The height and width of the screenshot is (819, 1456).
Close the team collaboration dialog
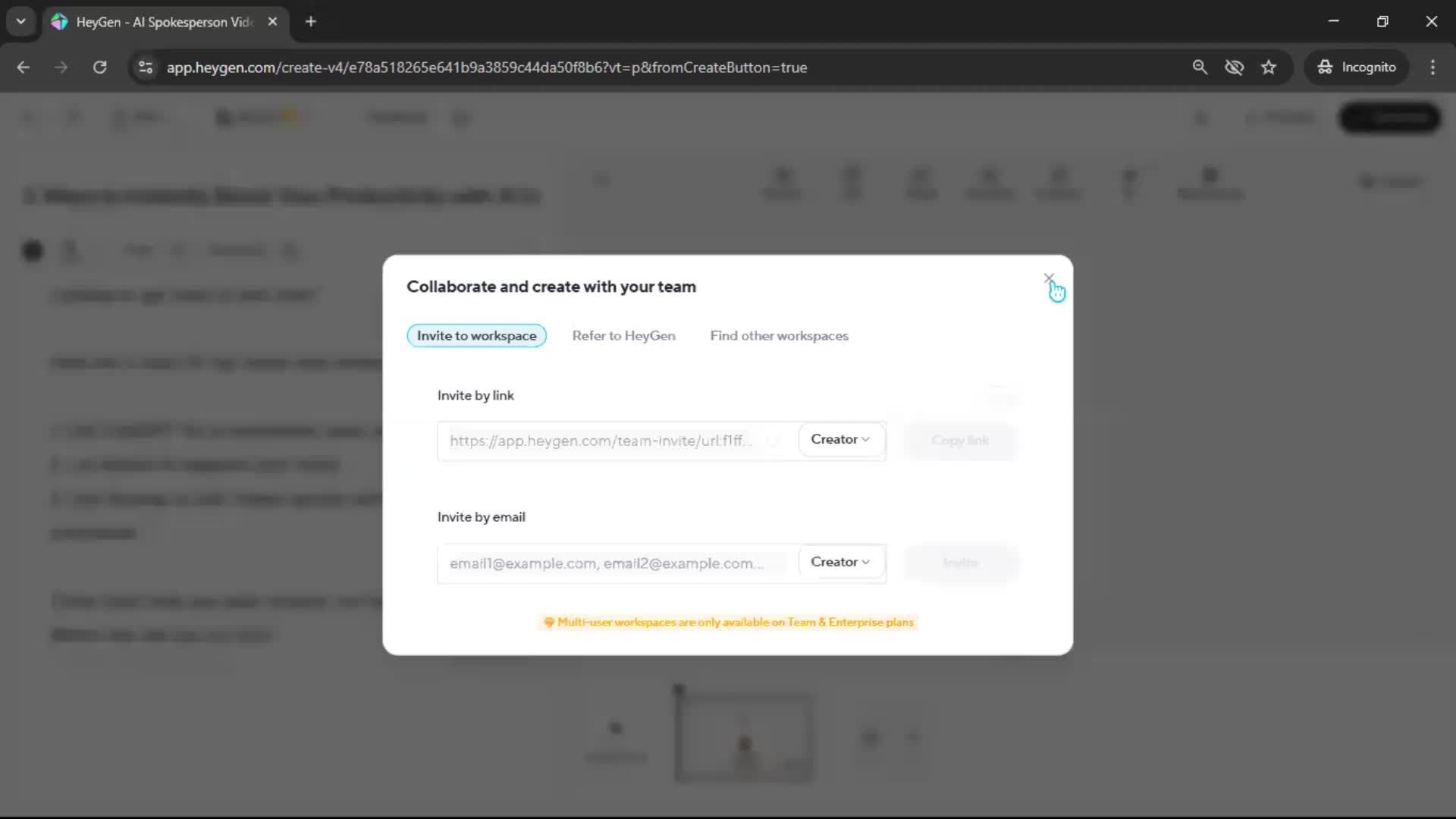[x=1049, y=279]
